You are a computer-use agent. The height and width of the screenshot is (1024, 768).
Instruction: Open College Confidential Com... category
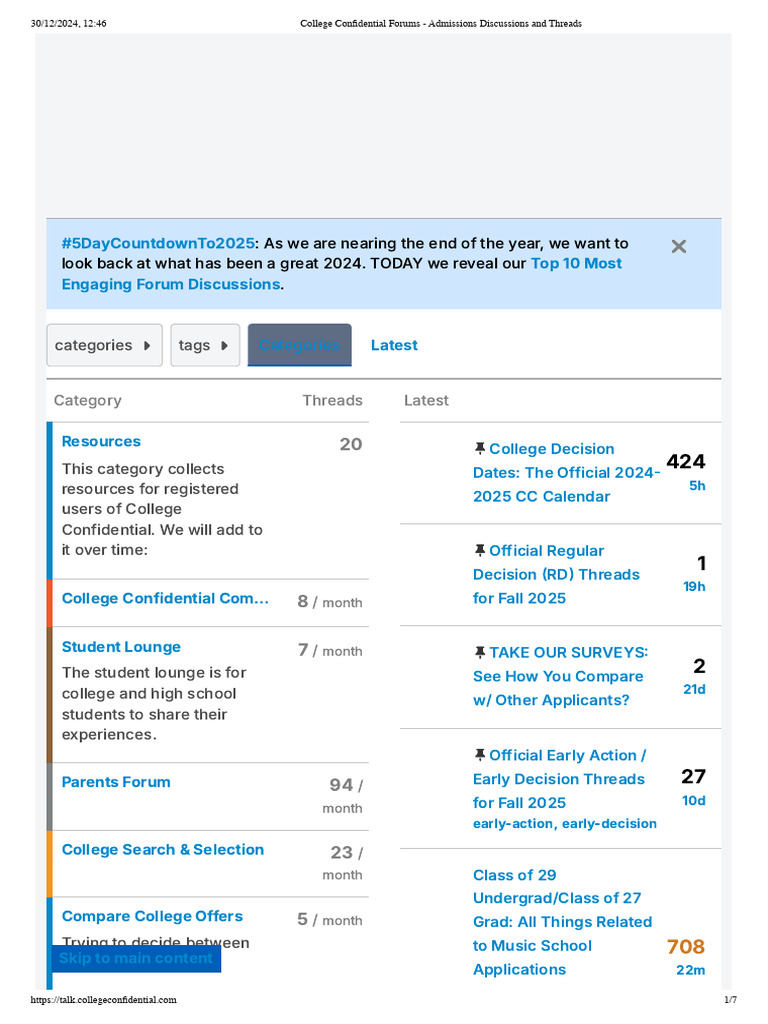[x=165, y=598]
